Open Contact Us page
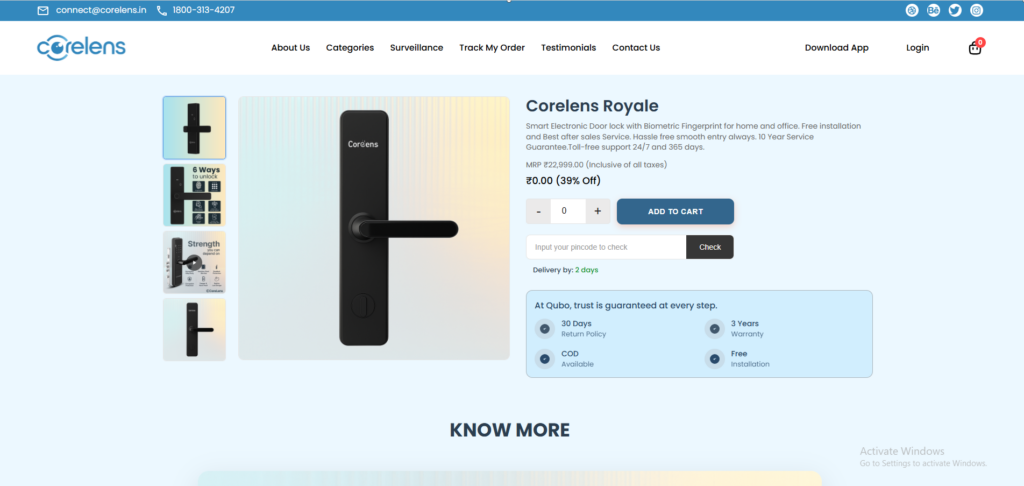Screen dimensions: 1024x486 (x=636, y=48)
